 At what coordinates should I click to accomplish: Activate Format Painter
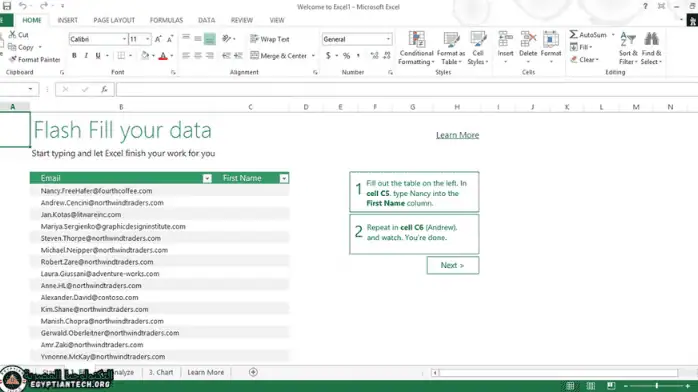(x=35, y=59)
